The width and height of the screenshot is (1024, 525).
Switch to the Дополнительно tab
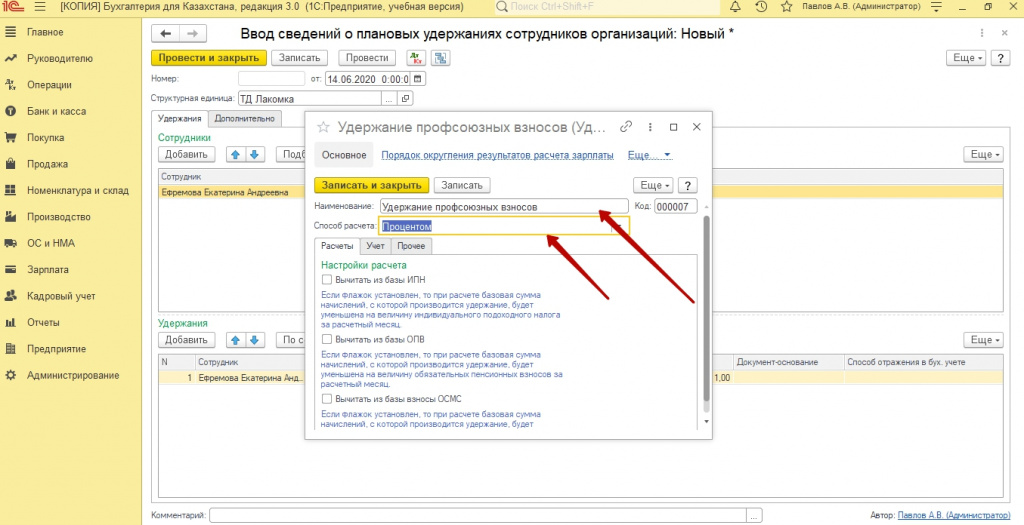coord(245,118)
